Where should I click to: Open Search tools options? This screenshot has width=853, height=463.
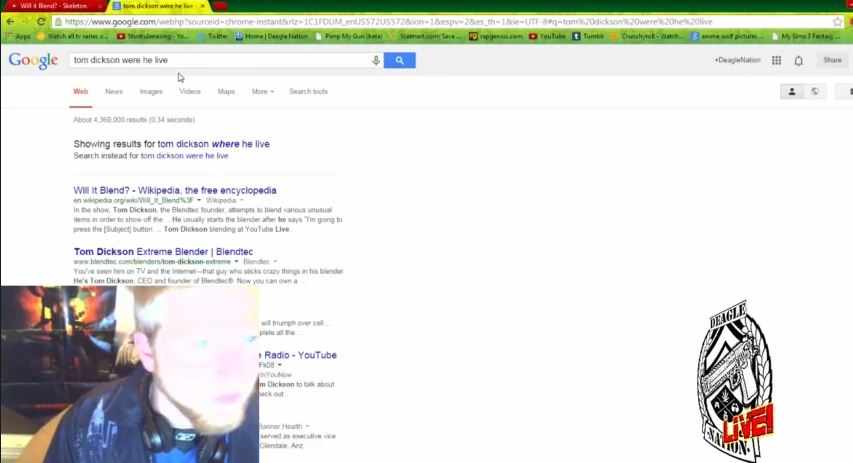[308, 91]
